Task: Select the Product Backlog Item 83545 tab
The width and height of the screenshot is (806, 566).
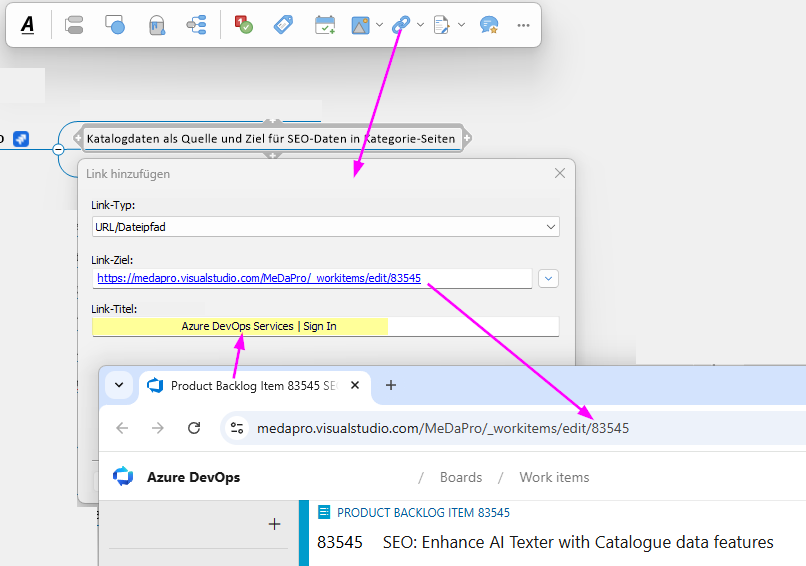Action: coord(254,386)
